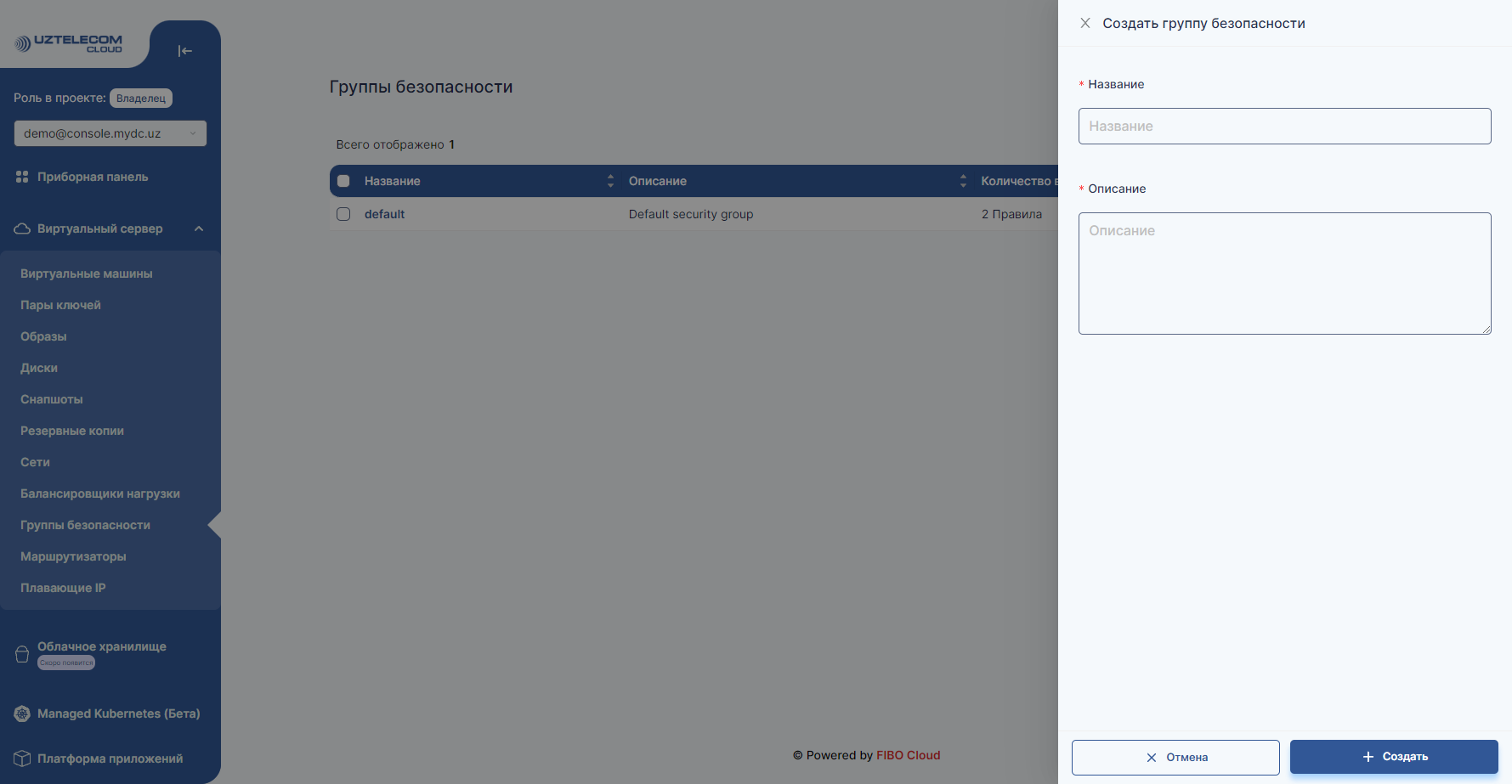The height and width of the screenshot is (784, 1512).
Task: Click the Managed Kubernetes wheel icon
Action: click(x=22, y=713)
